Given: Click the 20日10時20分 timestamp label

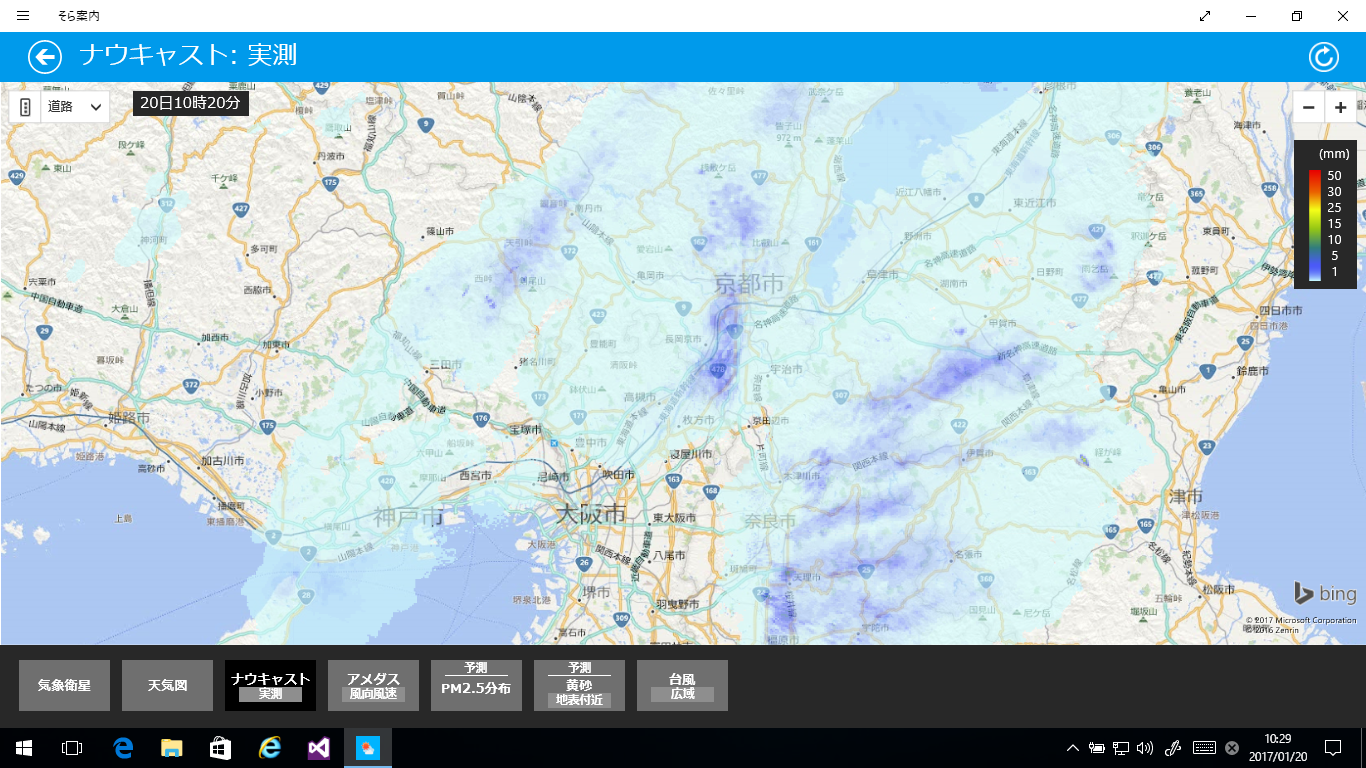Looking at the screenshot, I should pyautogui.click(x=190, y=102).
